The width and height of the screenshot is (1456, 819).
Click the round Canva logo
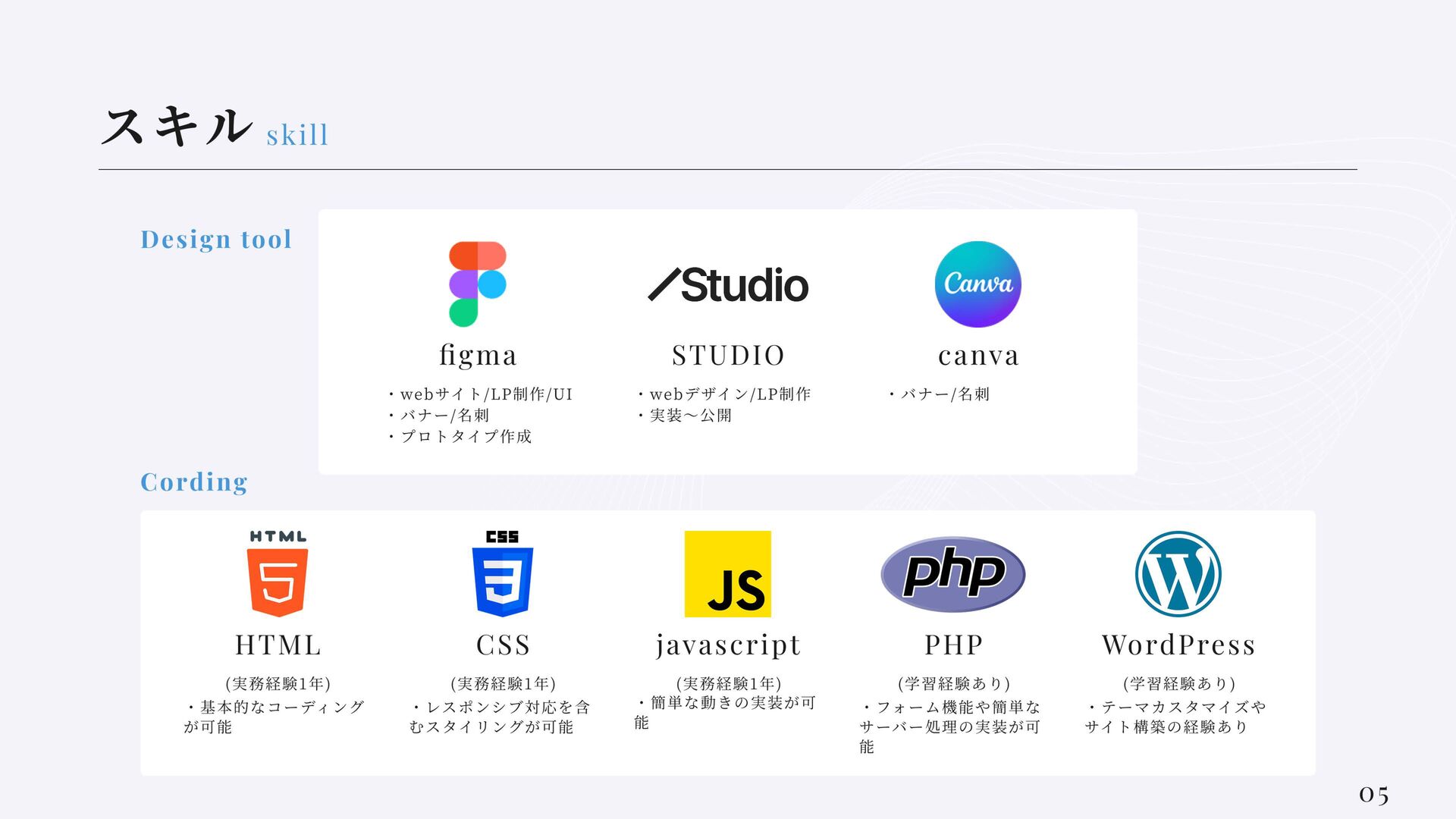click(977, 284)
